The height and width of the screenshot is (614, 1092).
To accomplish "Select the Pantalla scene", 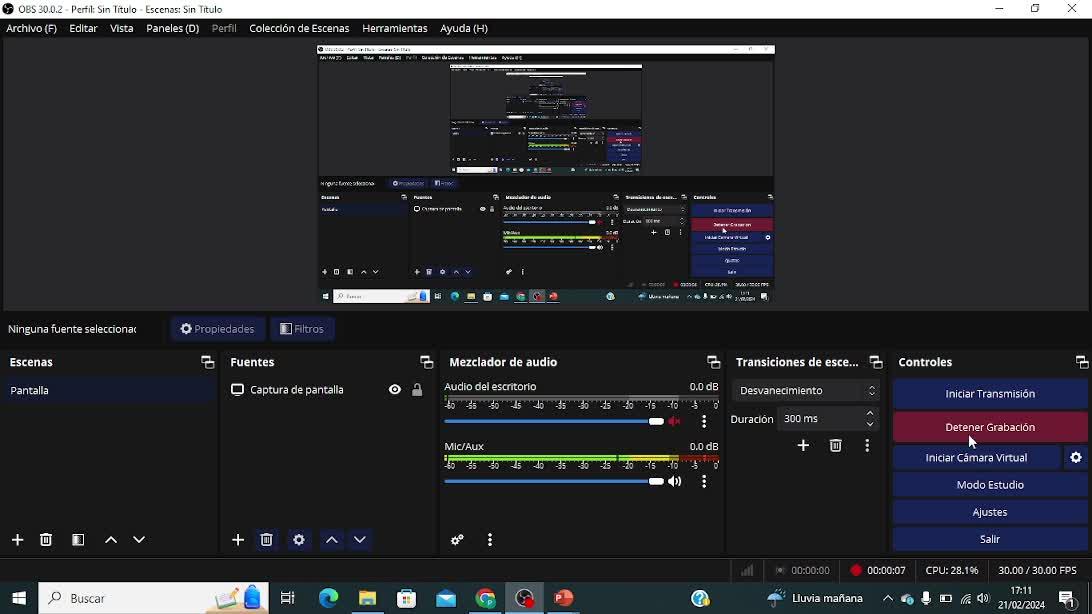I will 109,391.
